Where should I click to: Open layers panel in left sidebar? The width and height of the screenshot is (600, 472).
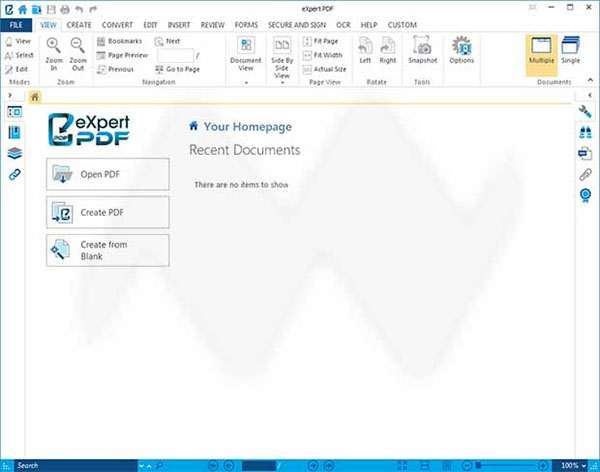[x=15, y=154]
